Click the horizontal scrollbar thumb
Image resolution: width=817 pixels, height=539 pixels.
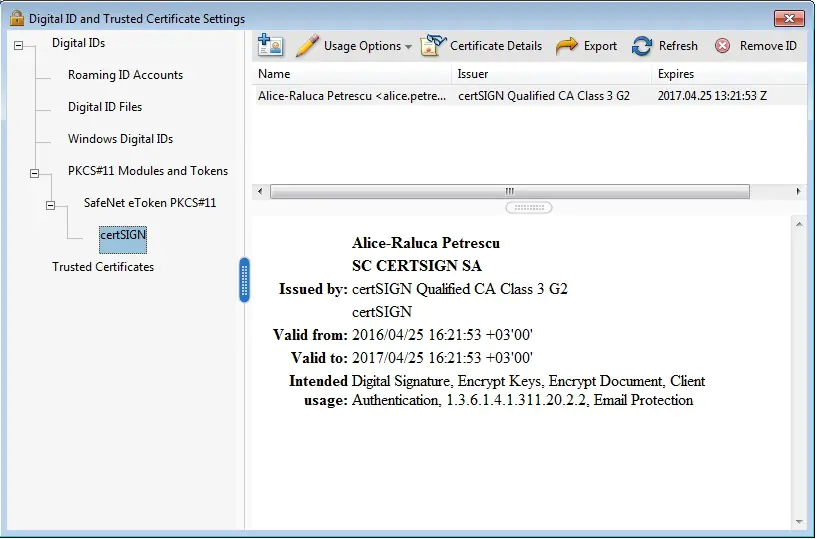click(x=510, y=191)
